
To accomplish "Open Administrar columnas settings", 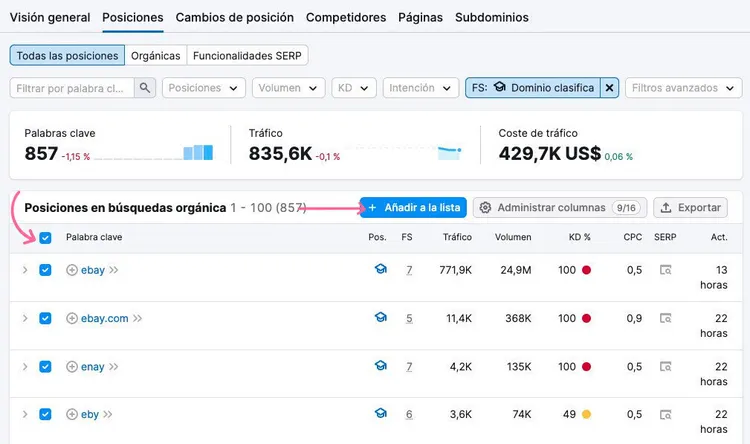I will click(560, 208).
